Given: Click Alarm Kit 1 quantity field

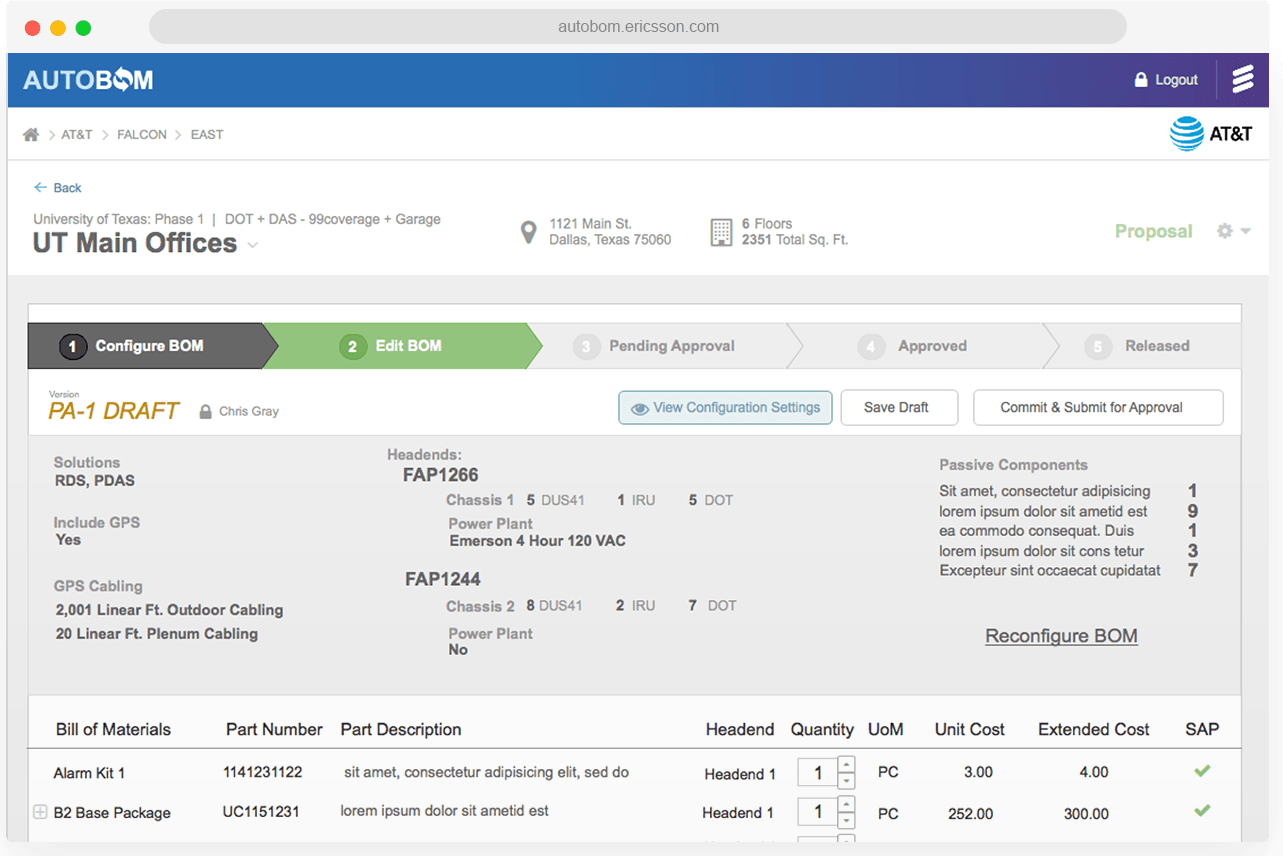Looking at the screenshot, I should pyautogui.click(x=817, y=772).
